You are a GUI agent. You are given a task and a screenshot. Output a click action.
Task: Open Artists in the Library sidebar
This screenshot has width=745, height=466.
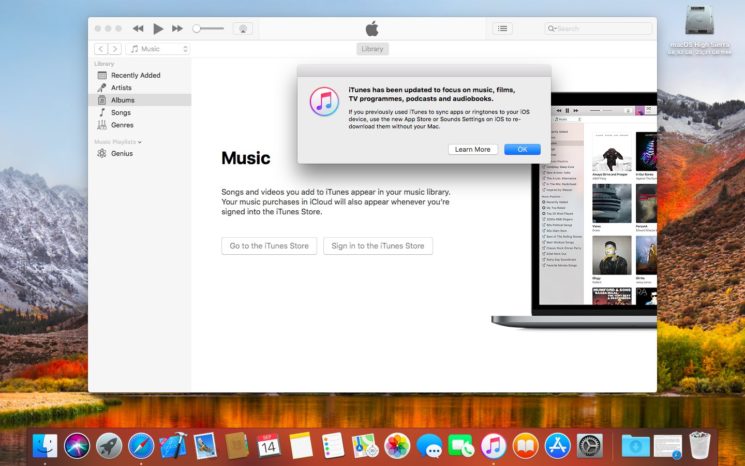tap(121, 88)
